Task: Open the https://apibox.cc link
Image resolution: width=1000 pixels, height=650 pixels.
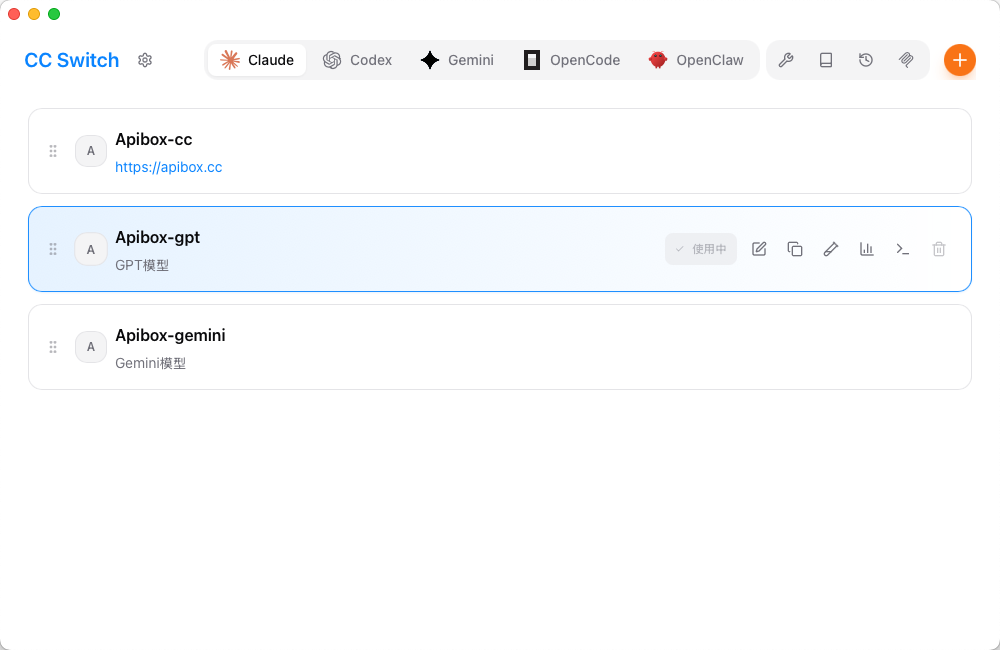Action: click(x=169, y=167)
